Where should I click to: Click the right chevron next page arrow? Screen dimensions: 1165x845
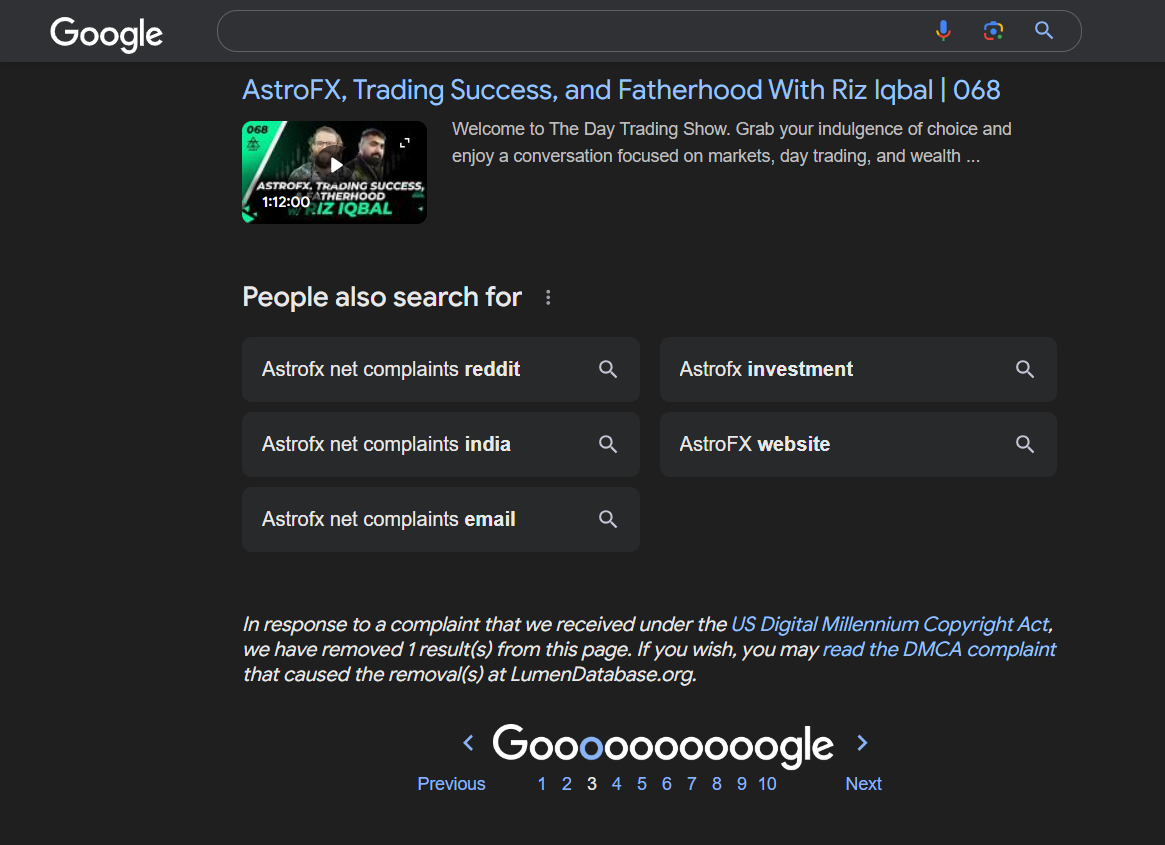pyautogui.click(x=862, y=742)
